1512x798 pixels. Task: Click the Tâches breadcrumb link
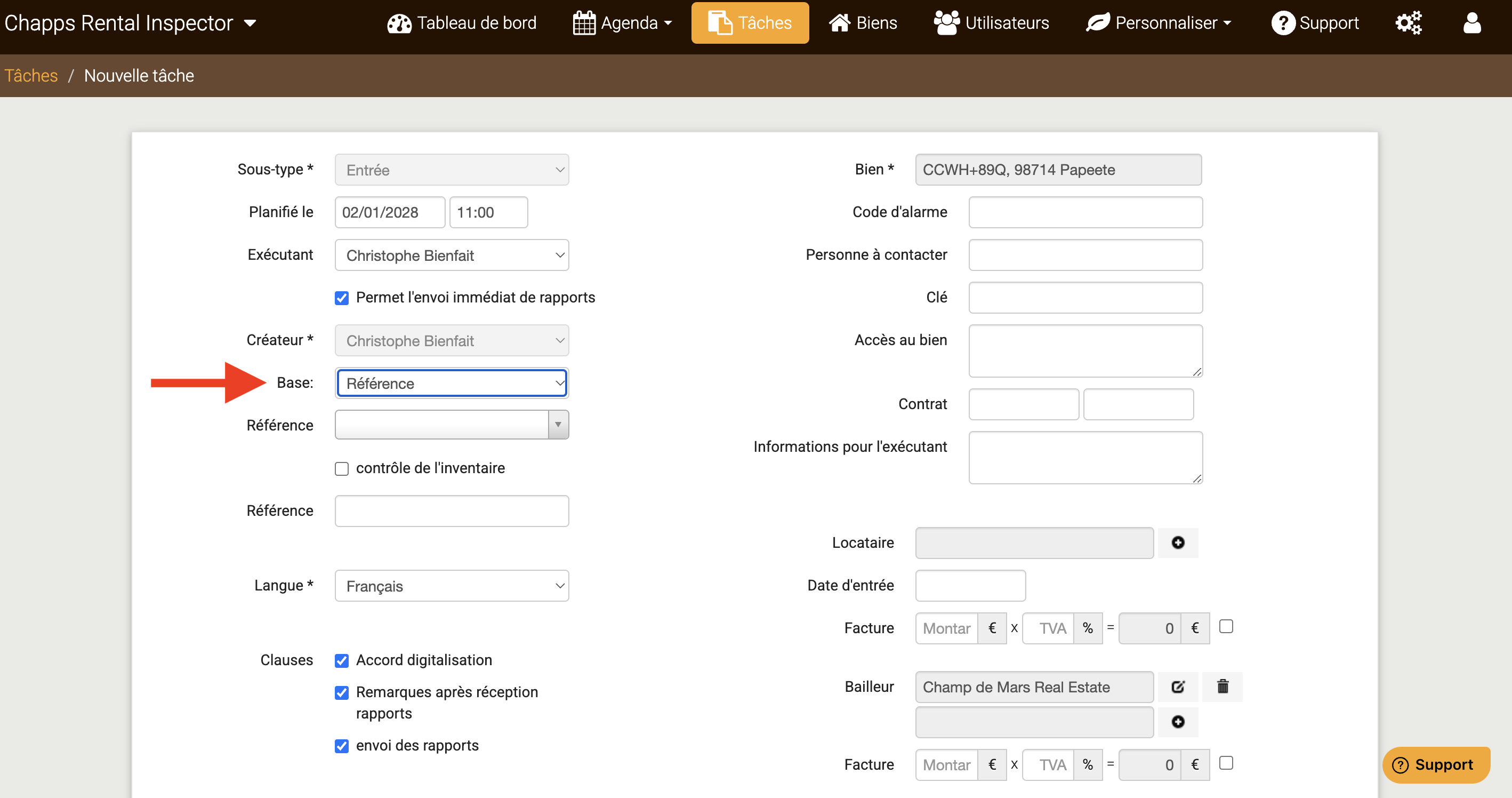31,76
